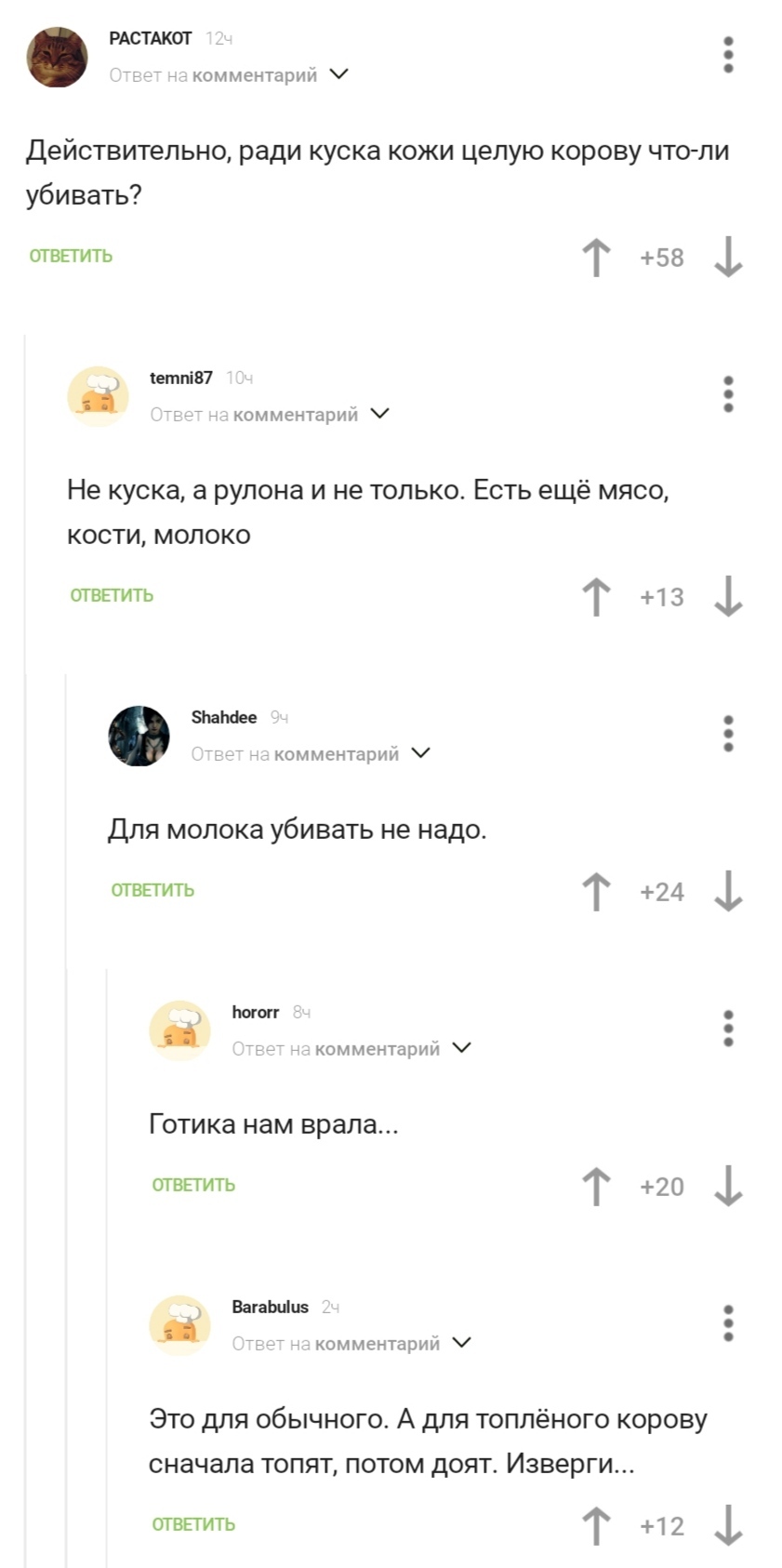The height and width of the screenshot is (1568, 782).
Task: Open three-dot menu on Shahdee's comment
Action: pos(728,734)
